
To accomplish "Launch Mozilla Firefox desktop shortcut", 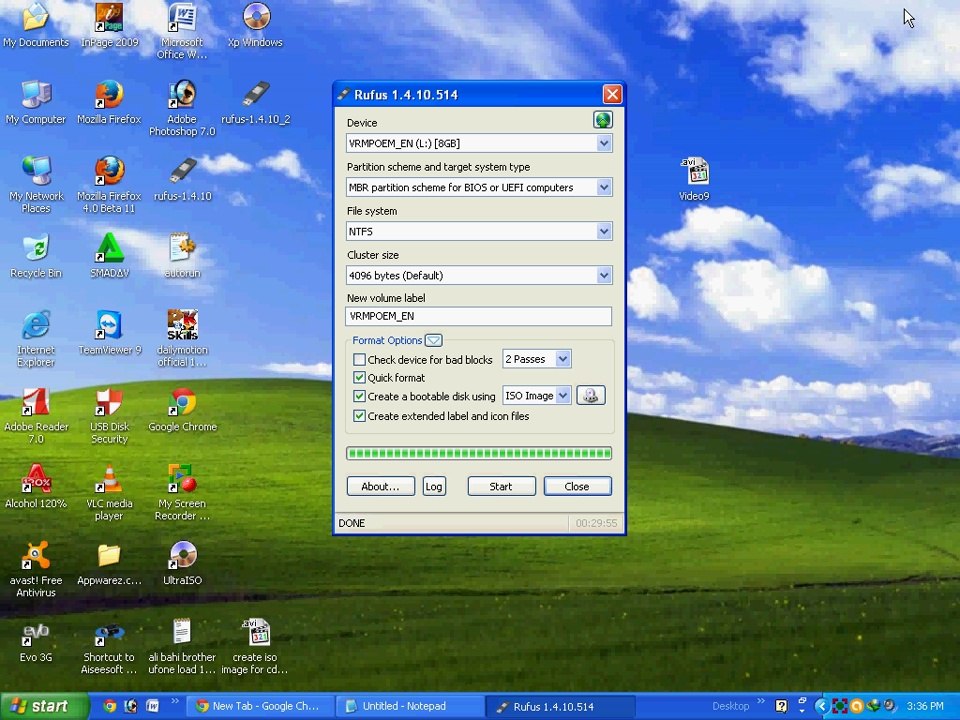I will point(109,103).
